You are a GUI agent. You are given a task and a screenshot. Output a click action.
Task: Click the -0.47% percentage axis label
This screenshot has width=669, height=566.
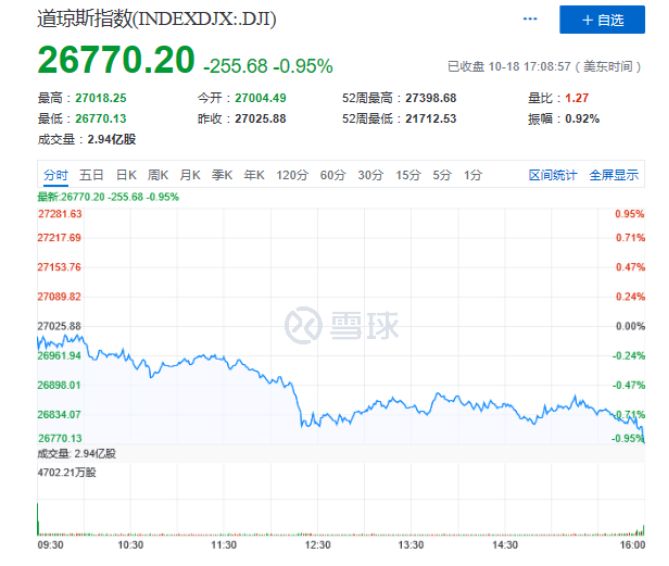tap(629, 385)
